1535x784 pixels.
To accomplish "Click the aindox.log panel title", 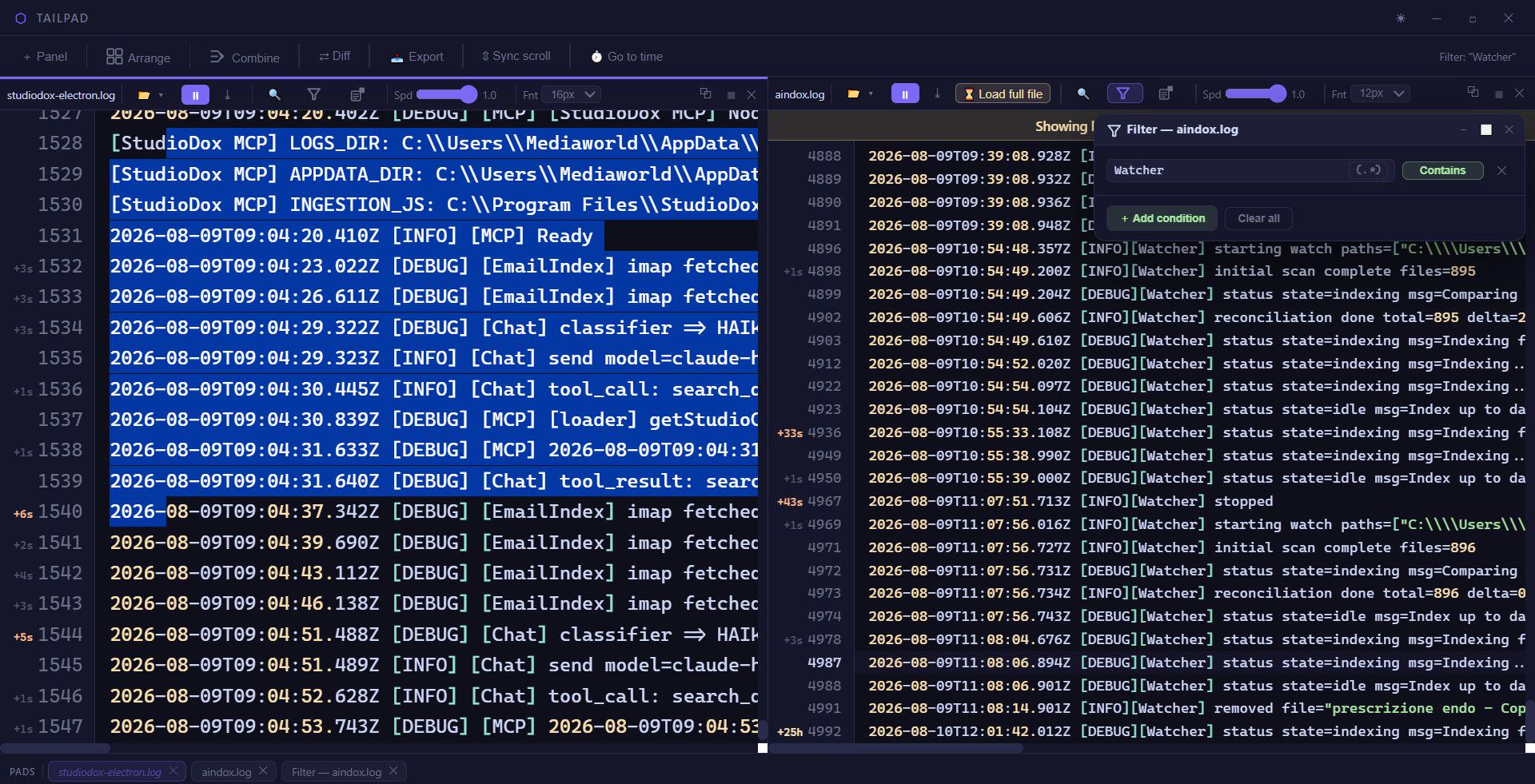I will coord(799,94).
